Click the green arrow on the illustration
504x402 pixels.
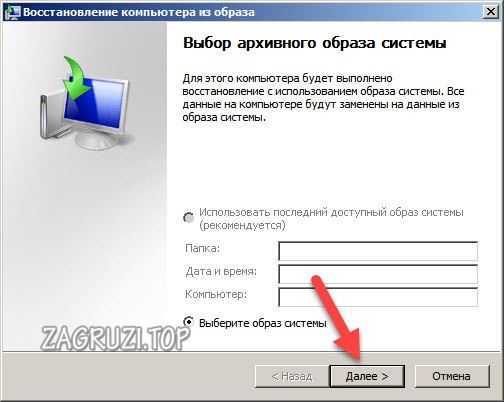click(77, 79)
